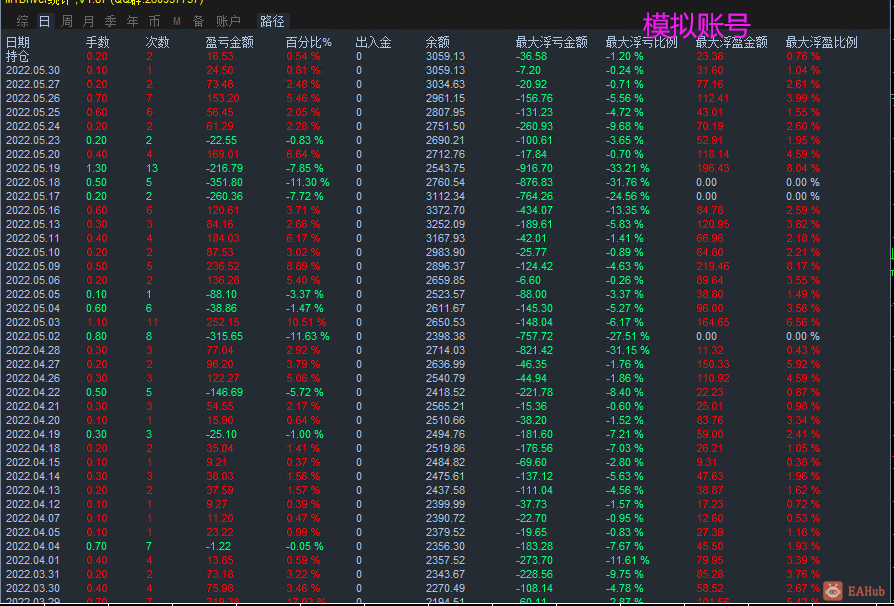Click the 最大浮盈比例 column header
This screenshot has height=606, width=894.
[x=822, y=42]
